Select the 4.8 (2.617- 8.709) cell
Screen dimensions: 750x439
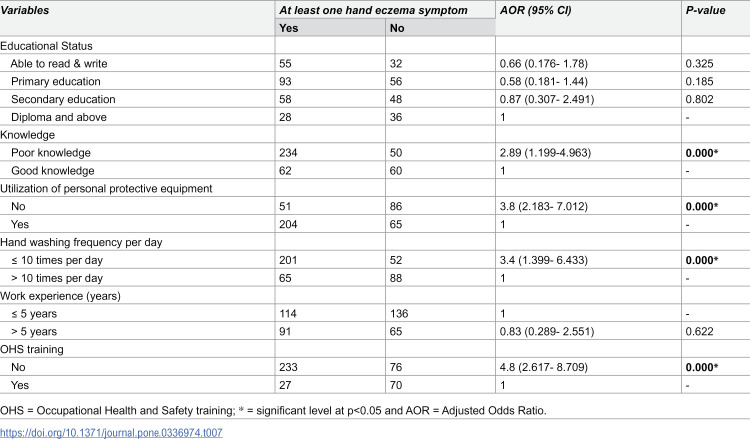(x=543, y=367)
